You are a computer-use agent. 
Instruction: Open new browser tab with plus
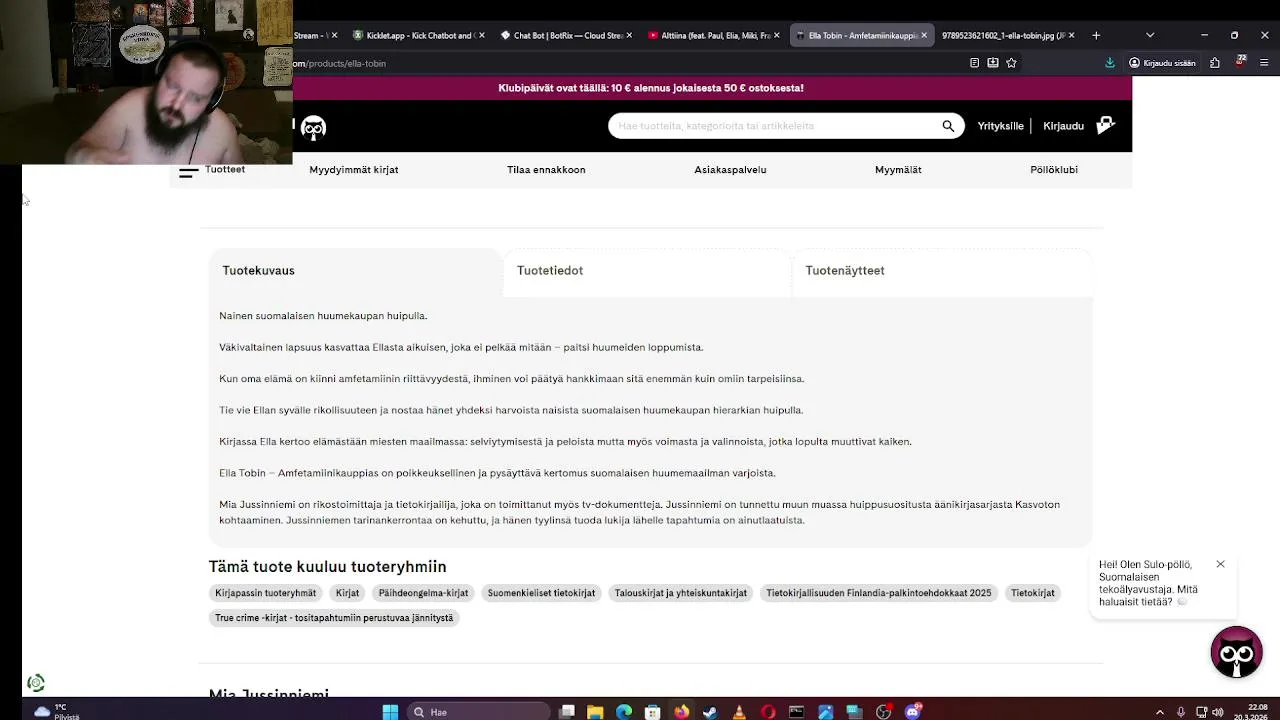point(1096,35)
